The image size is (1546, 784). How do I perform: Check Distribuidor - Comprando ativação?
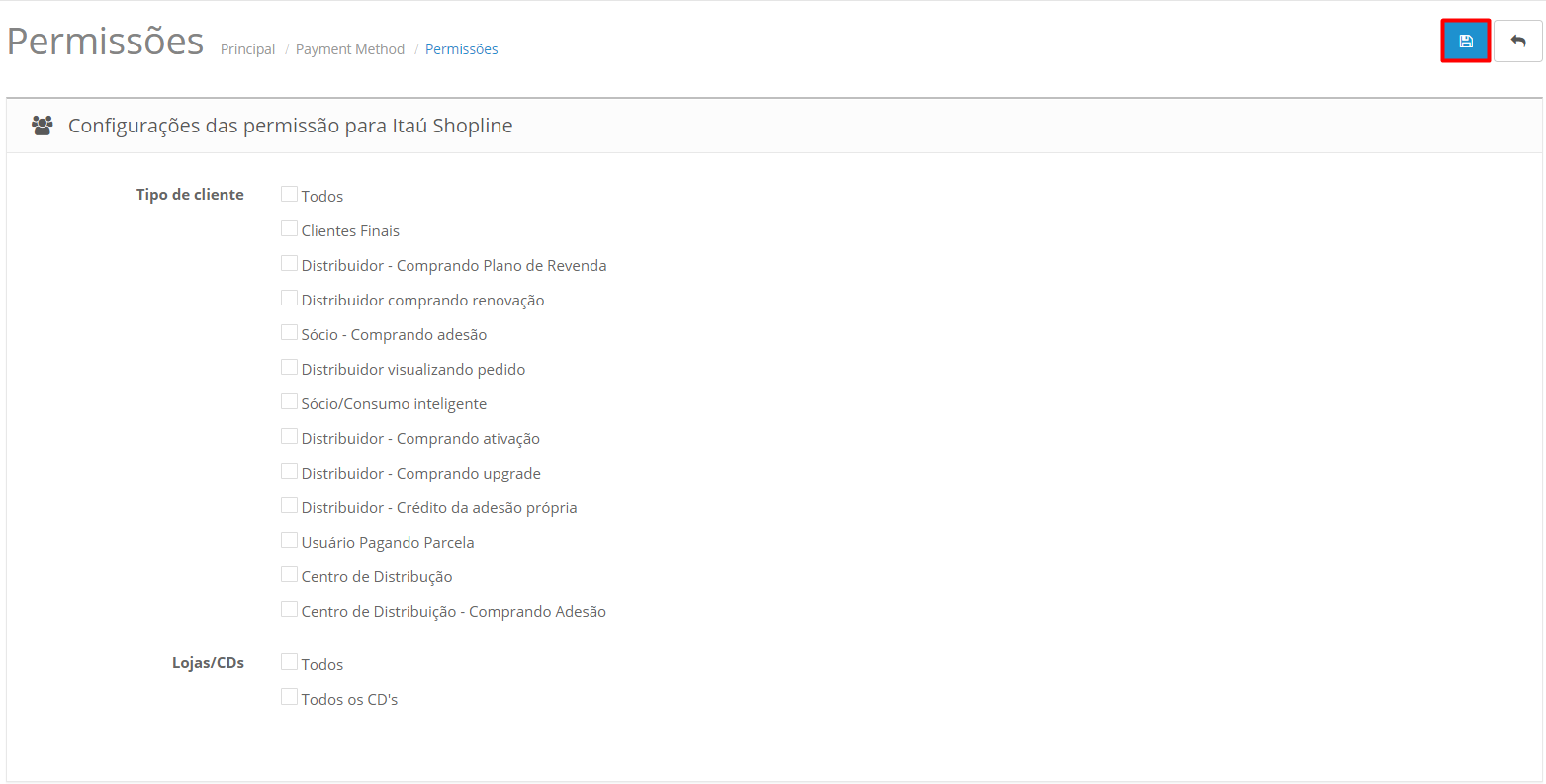289,437
